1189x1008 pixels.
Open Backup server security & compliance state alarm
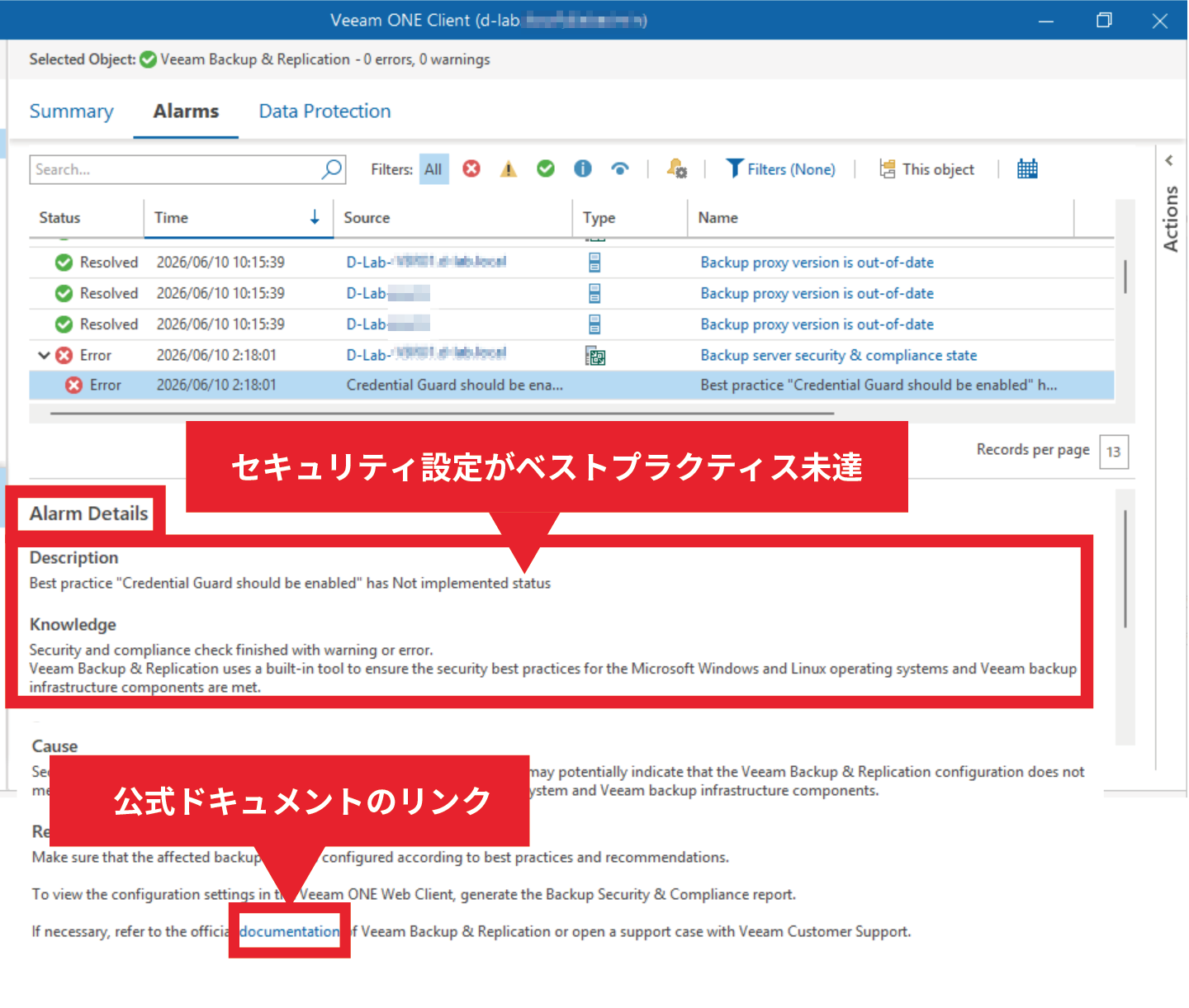tap(839, 356)
